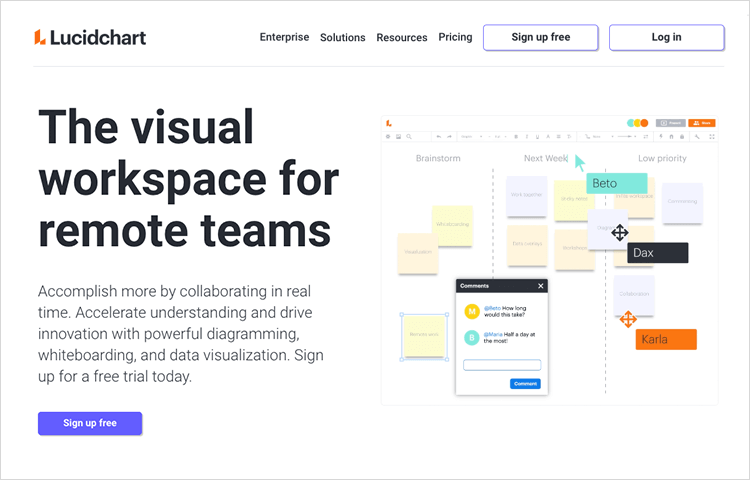Open the font size dropdown
This screenshot has width=750, height=480.
pyautogui.click(x=500, y=136)
